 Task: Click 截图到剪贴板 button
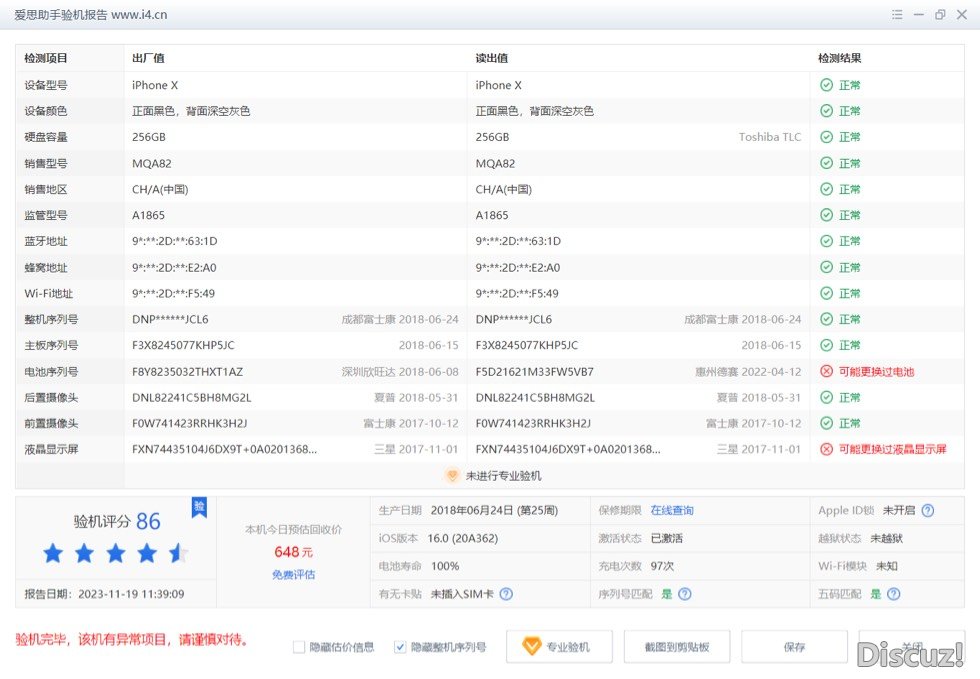point(677,646)
